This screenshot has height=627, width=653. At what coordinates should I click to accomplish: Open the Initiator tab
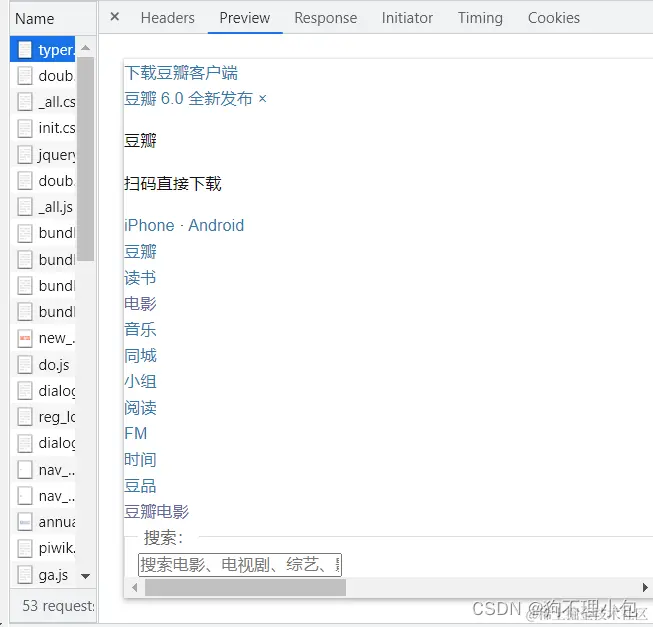407,18
